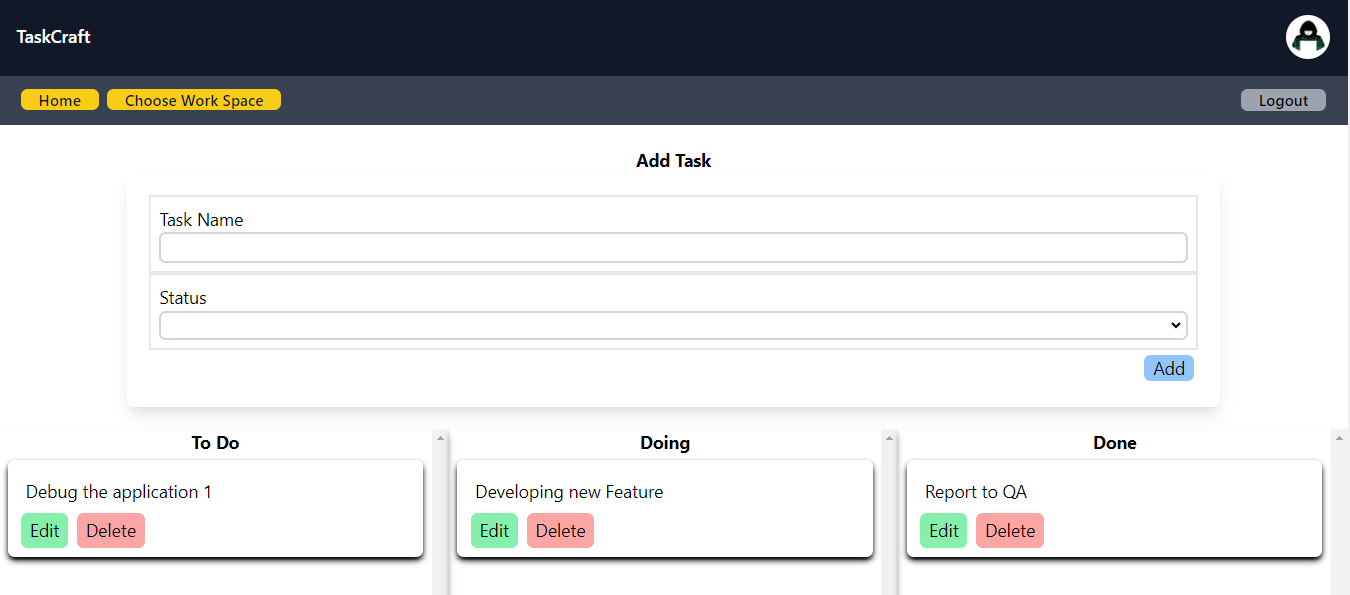The width and height of the screenshot is (1350, 595).
Task: Delete the Debug the application 1 task
Action: pyautogui.click(x=111, y=531)
